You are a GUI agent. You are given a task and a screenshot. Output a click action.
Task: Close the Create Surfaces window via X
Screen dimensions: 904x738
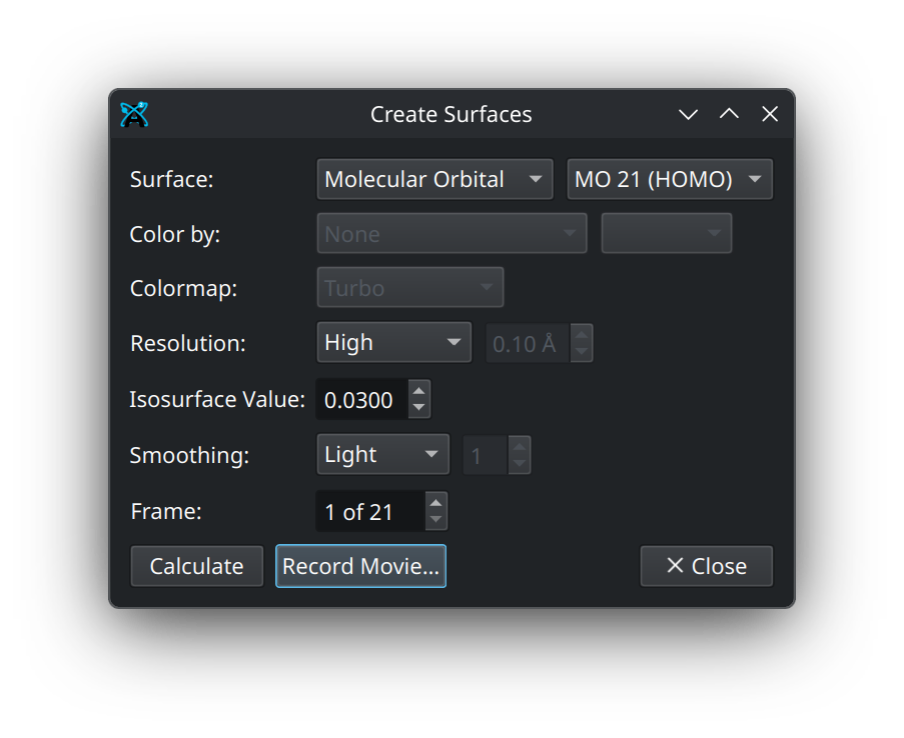(x=770, y=115)
